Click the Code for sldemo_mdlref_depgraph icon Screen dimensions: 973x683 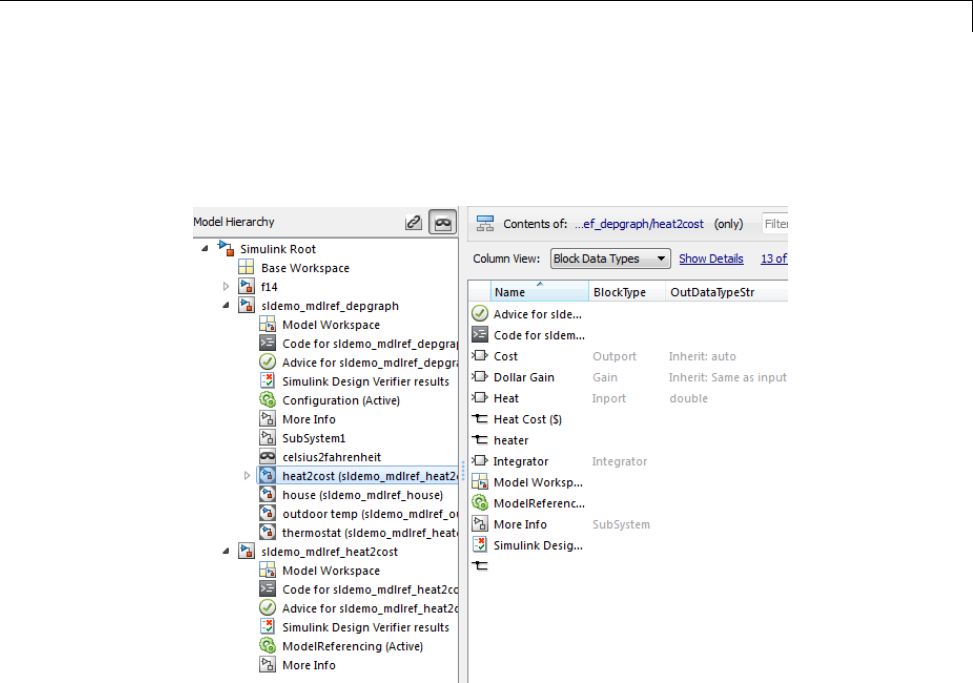coord(267,343)
